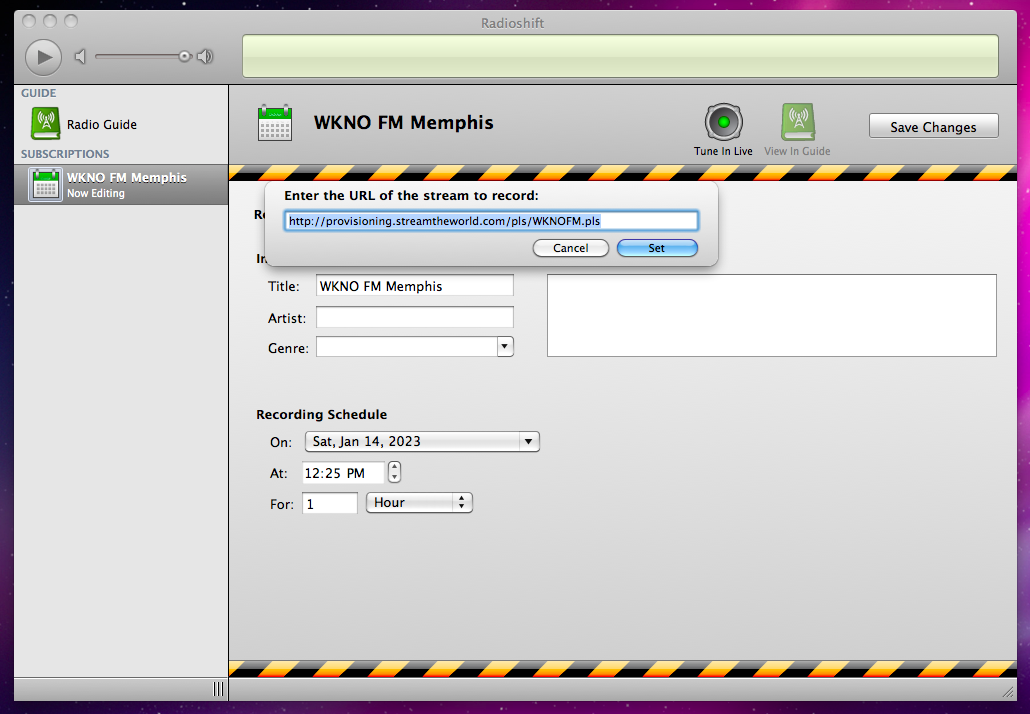Viewport: 1030px width, 714px height.
Task: Click the time stepper arrows
Action: (x=394, y=472)
